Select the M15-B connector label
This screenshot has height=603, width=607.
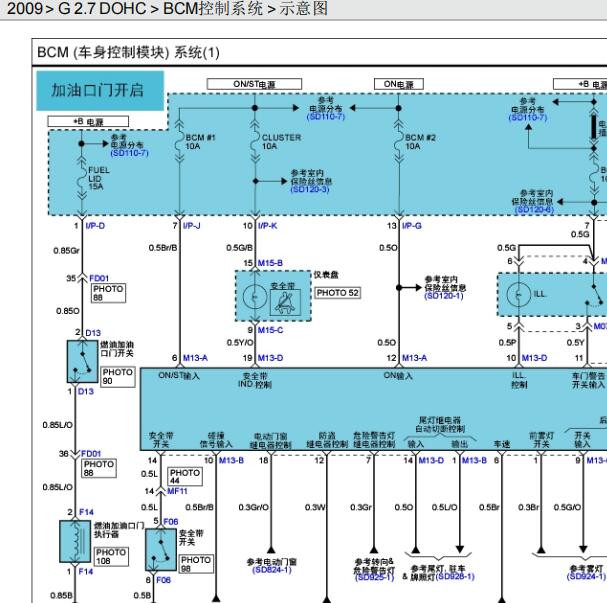[270, 263]
